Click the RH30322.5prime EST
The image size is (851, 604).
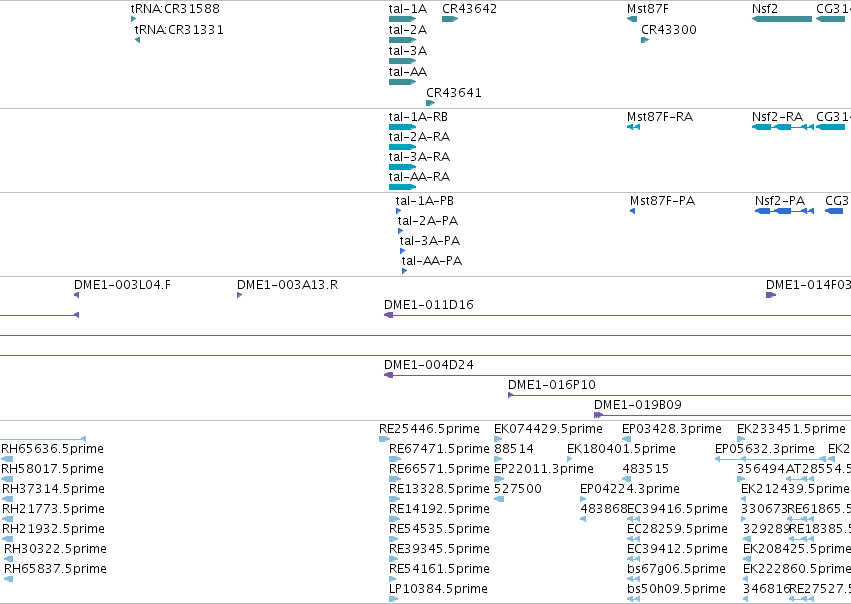coord(8,560)
